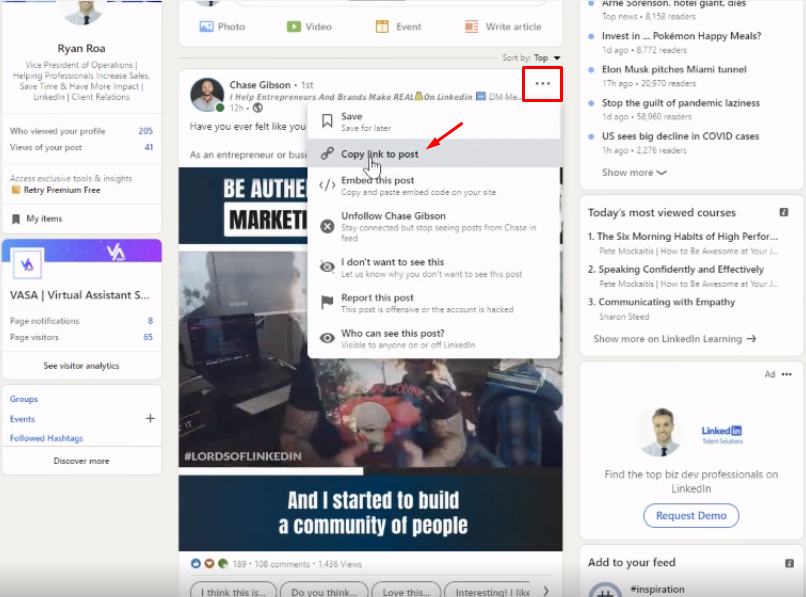Open Stop the guilt of pandemic laziness story

pyautogui.click(x=681, y=103)
